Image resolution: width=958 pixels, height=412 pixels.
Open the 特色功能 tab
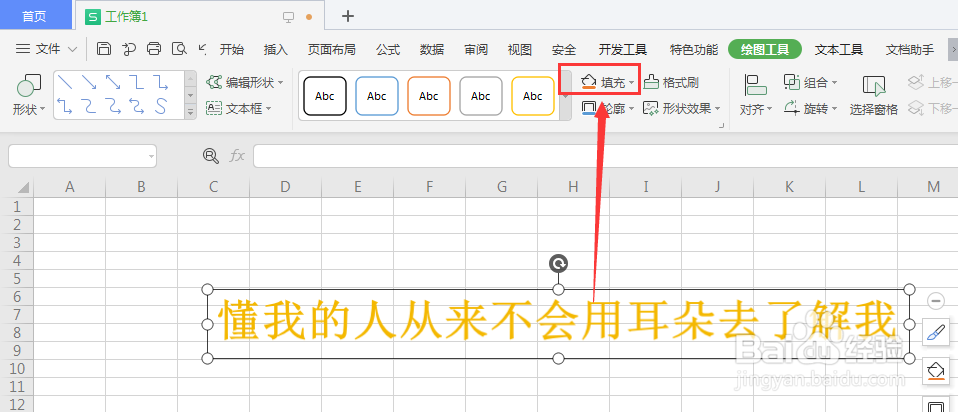(x=694, y=50)
